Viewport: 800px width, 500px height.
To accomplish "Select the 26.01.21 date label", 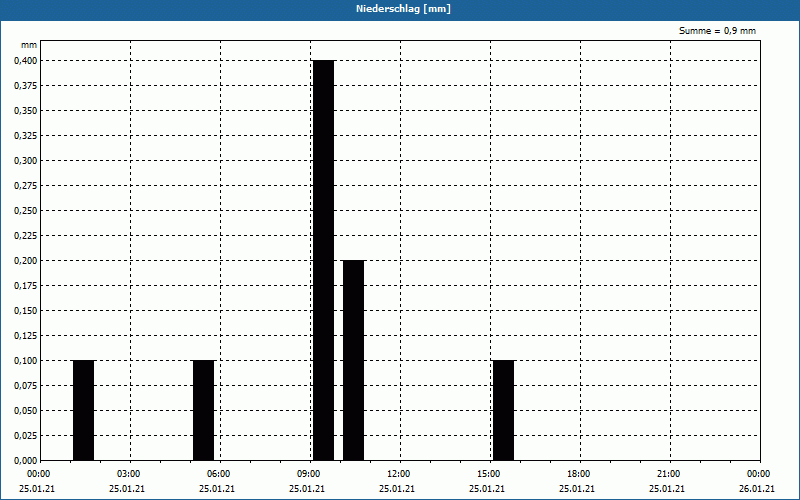I will (757, 489).
